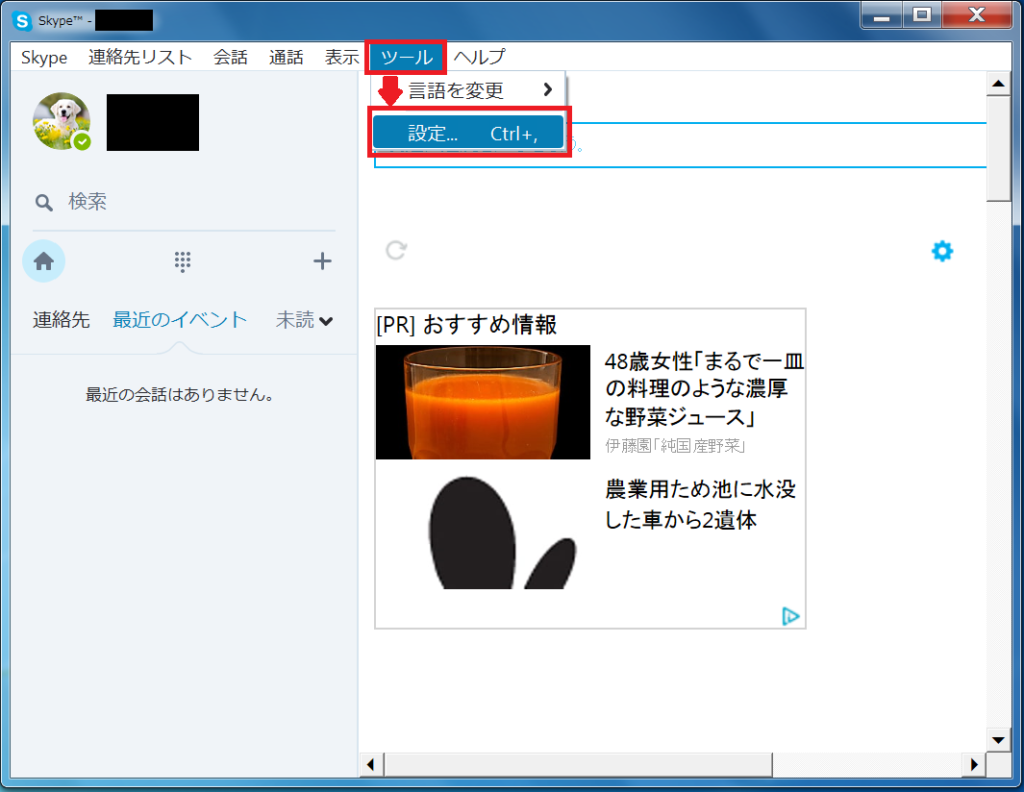Image resolution: width=1024 pixels, height=792 pixels.
Task: Click the horizontal scrollbar right arrow
Action: [x=973, y=764]
